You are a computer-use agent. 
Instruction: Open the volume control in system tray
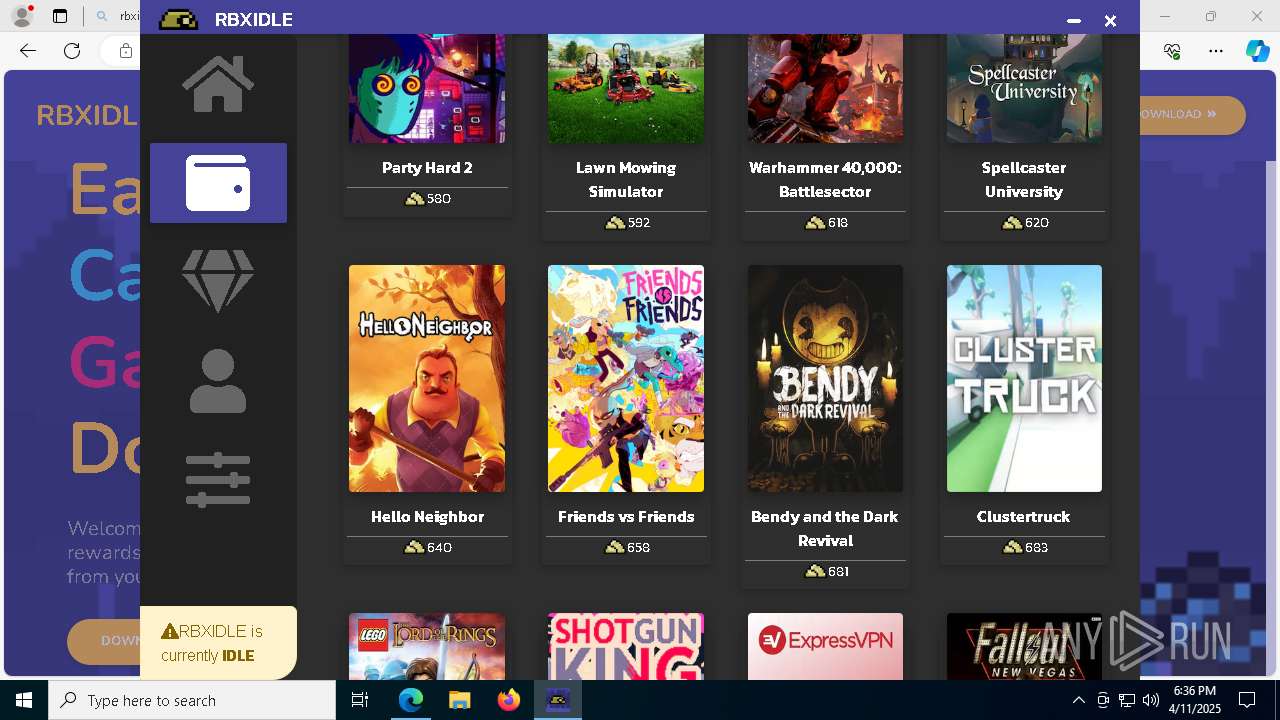[x=1151, y=700]
